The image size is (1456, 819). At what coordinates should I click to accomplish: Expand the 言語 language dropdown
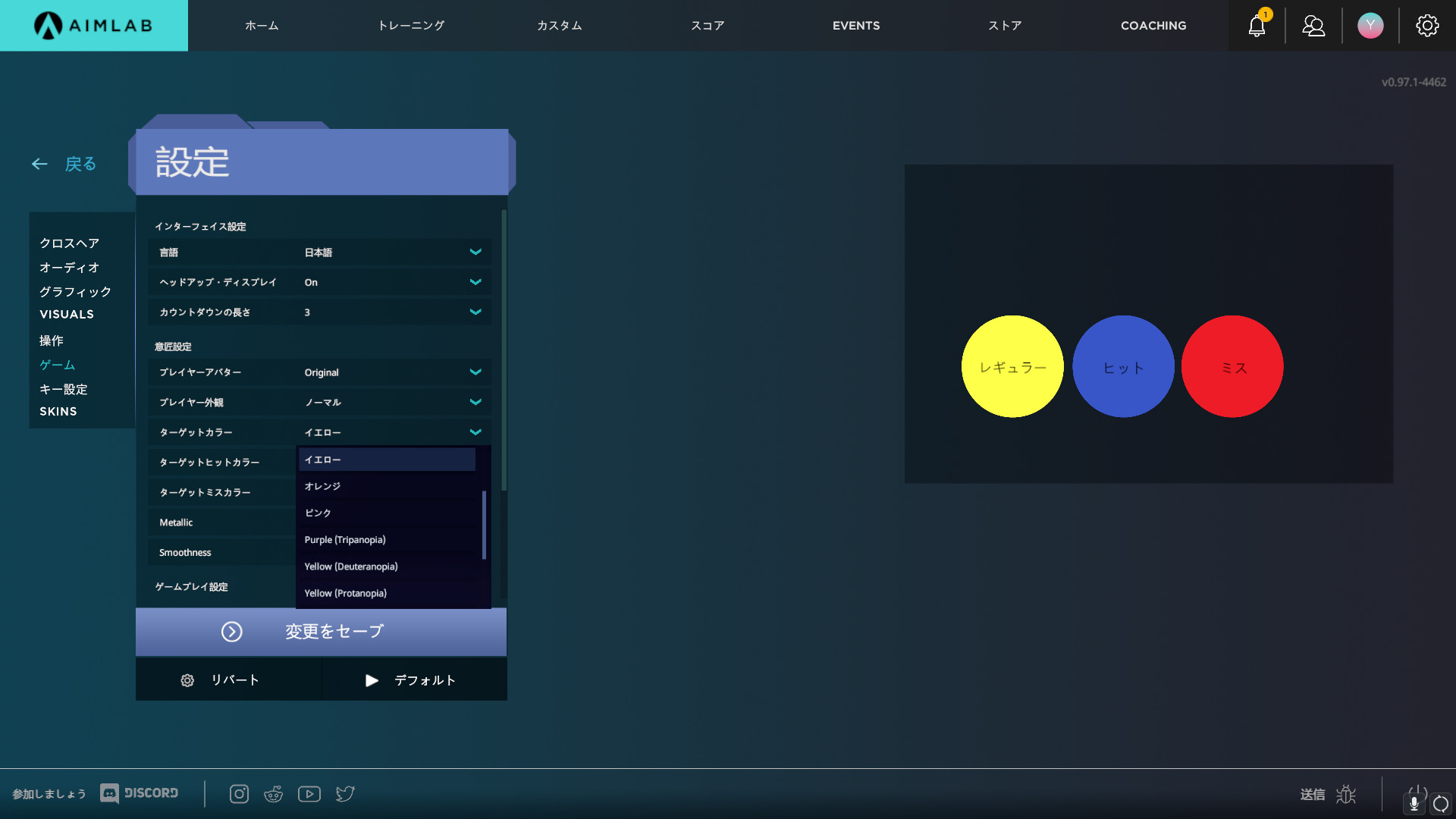475,253
